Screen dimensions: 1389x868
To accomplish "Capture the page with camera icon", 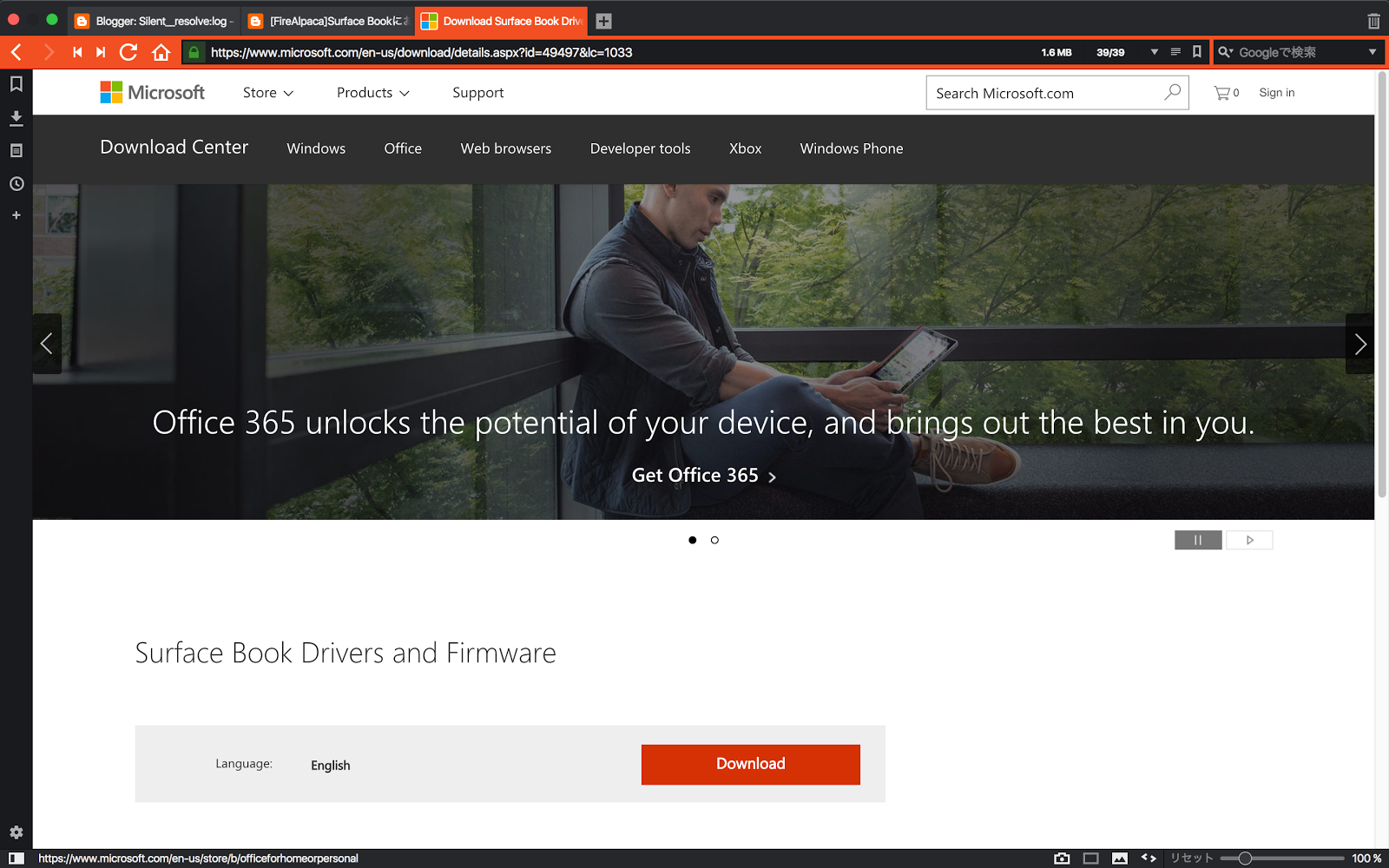I will pyautogui.click(x=1062, y=858).
